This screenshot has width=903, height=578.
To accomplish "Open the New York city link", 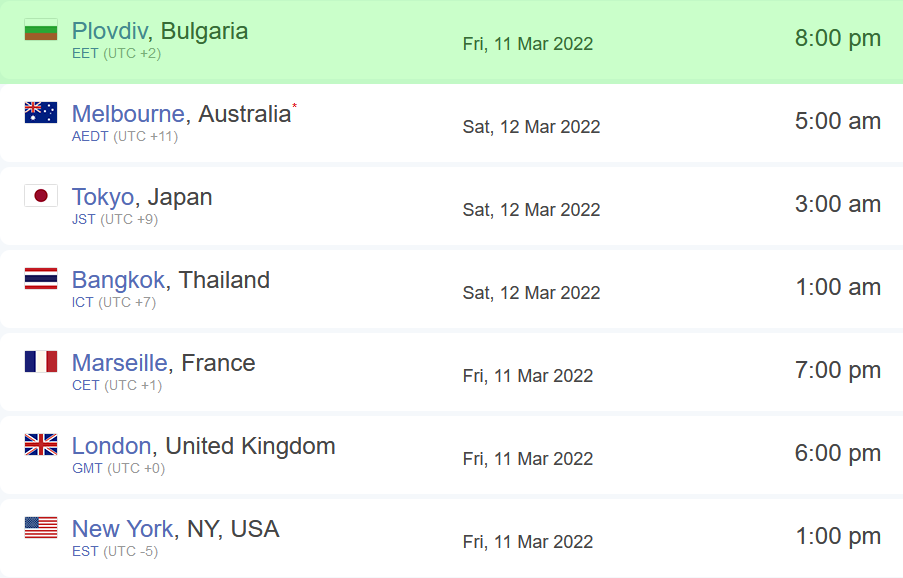I will click(x=123, y=529).
